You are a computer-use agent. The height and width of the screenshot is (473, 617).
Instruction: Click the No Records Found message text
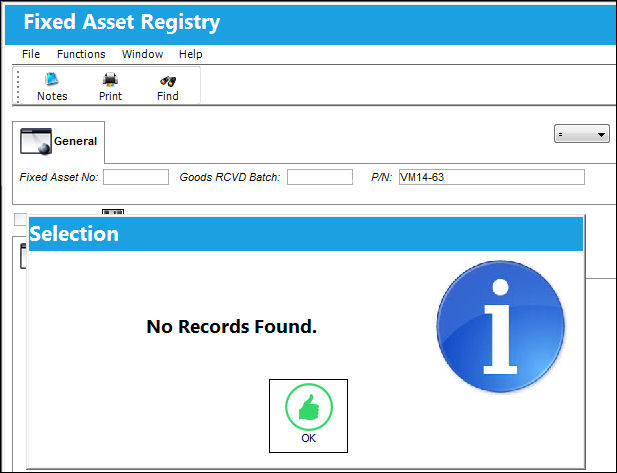(232, 327)
